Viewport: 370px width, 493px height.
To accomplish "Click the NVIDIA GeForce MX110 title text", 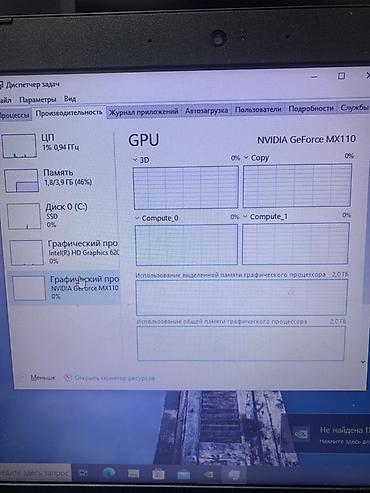I will click(x=306, y=139).
